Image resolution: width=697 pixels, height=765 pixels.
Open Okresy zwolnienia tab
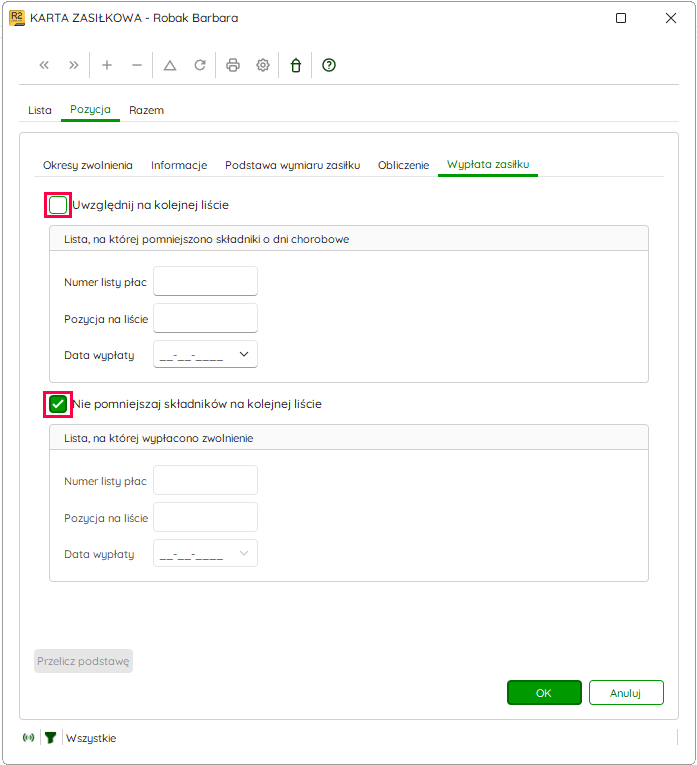click(x=88, y=165)
